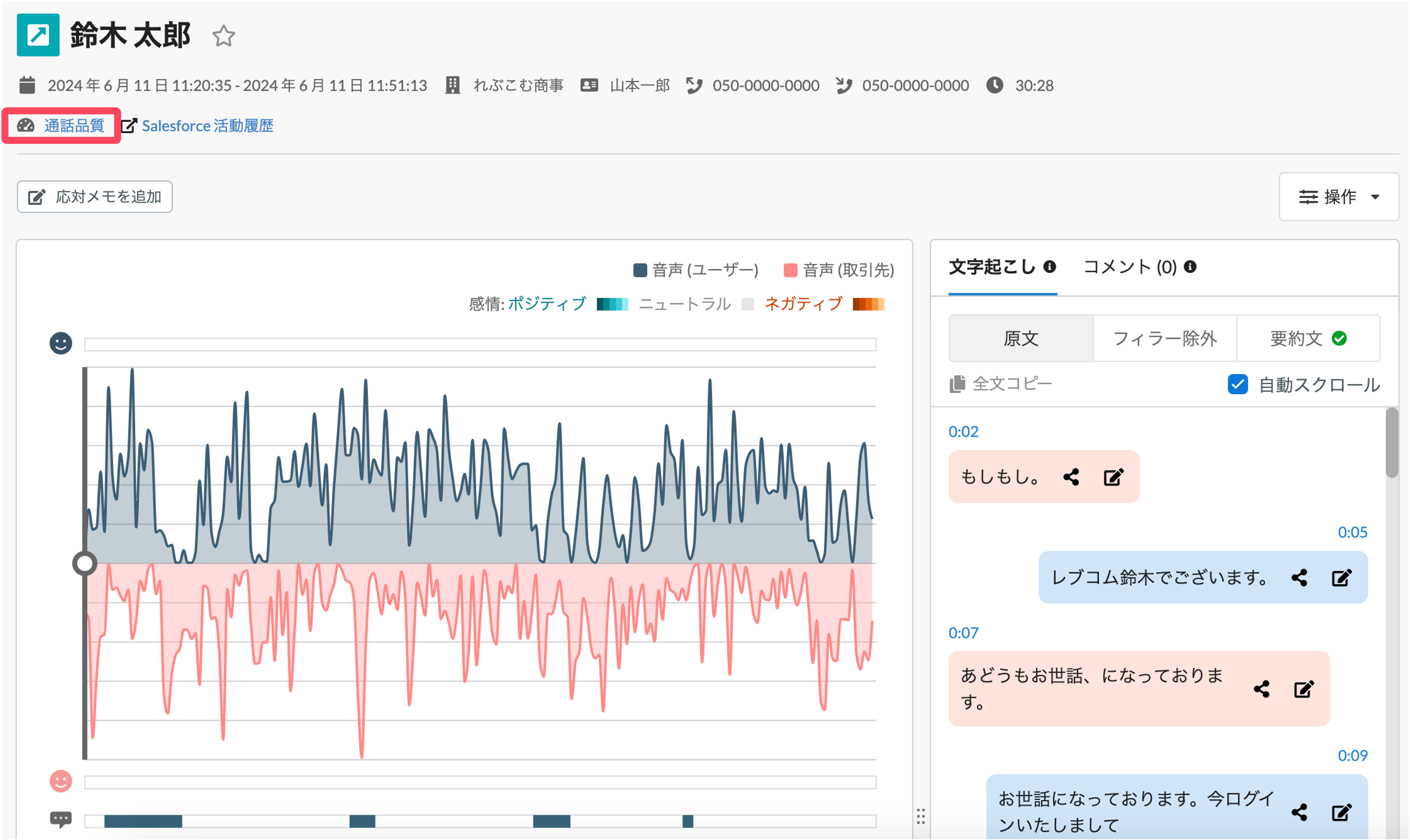Screen dimensions: 1410x840
Task: Click the contact card icon beside 山本一郎
Action: 589,86
